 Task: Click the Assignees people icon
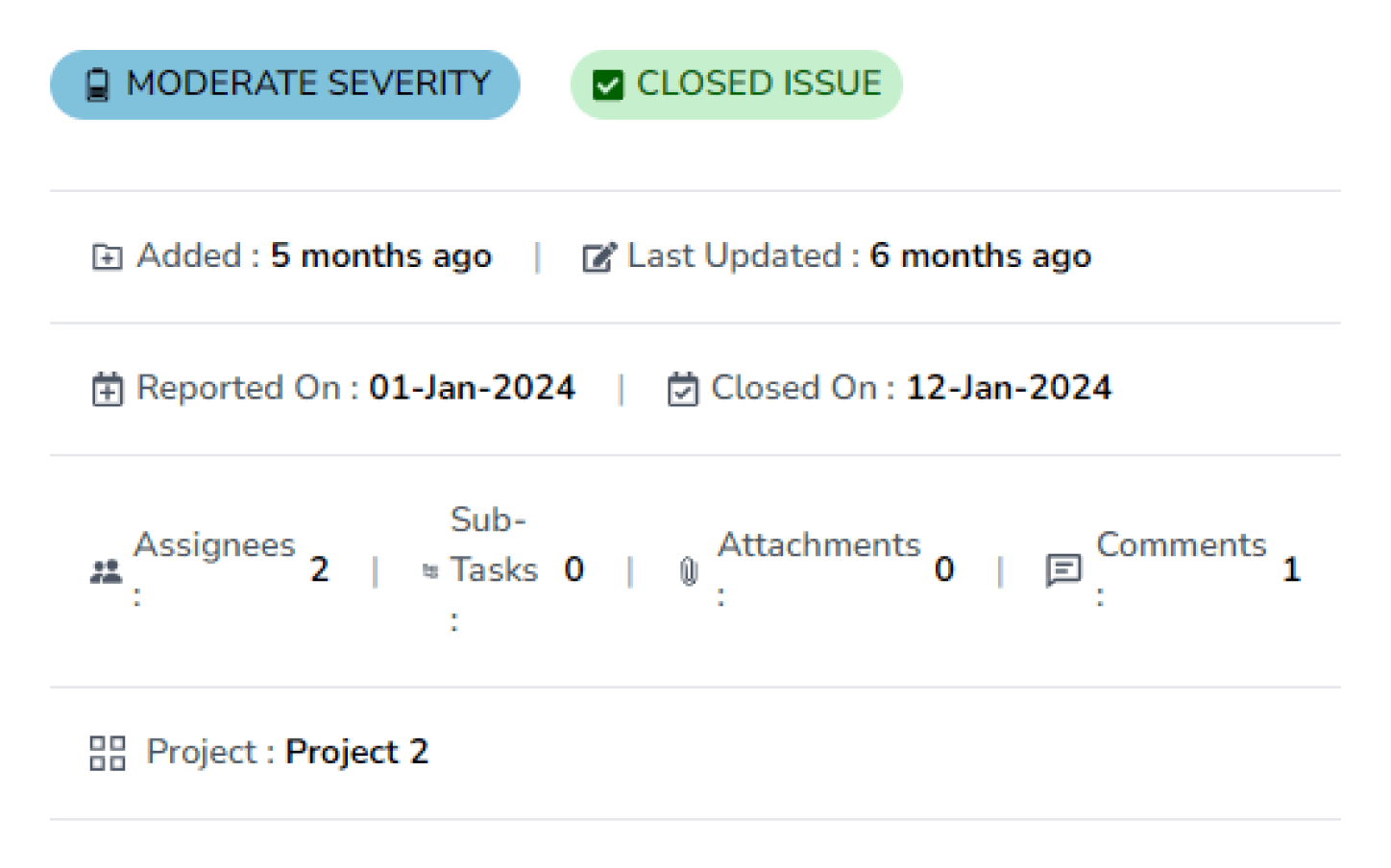tap(106, 572)
